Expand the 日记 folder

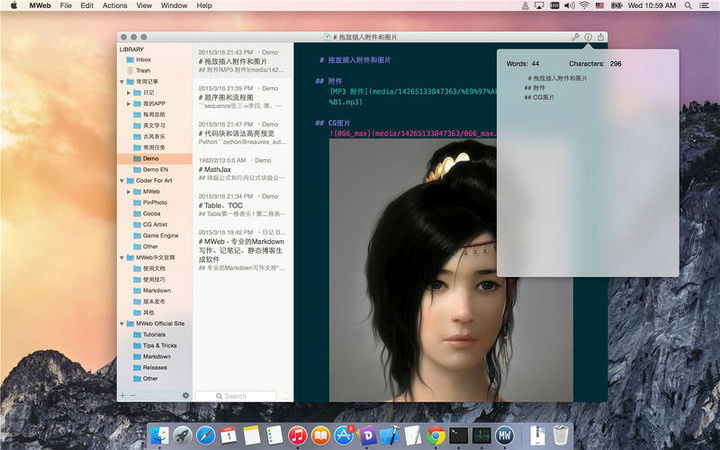click(129, 93)
